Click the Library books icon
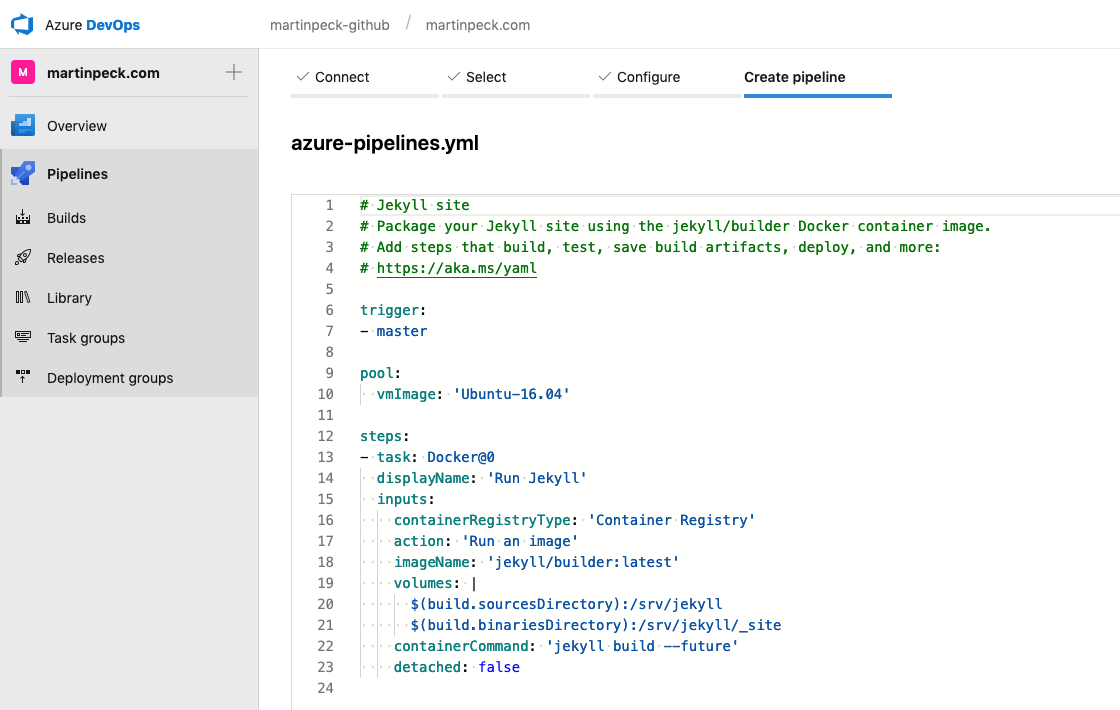The image size is (1120, 710). pyautogui.click(x=23, y=298)
